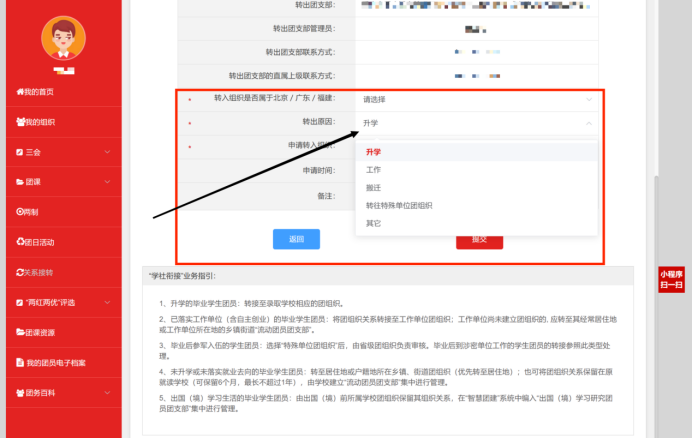Open the 转入组织是否属于北京/广东/福建 dropdown
692x438 pixels.
tap(476, 100)
